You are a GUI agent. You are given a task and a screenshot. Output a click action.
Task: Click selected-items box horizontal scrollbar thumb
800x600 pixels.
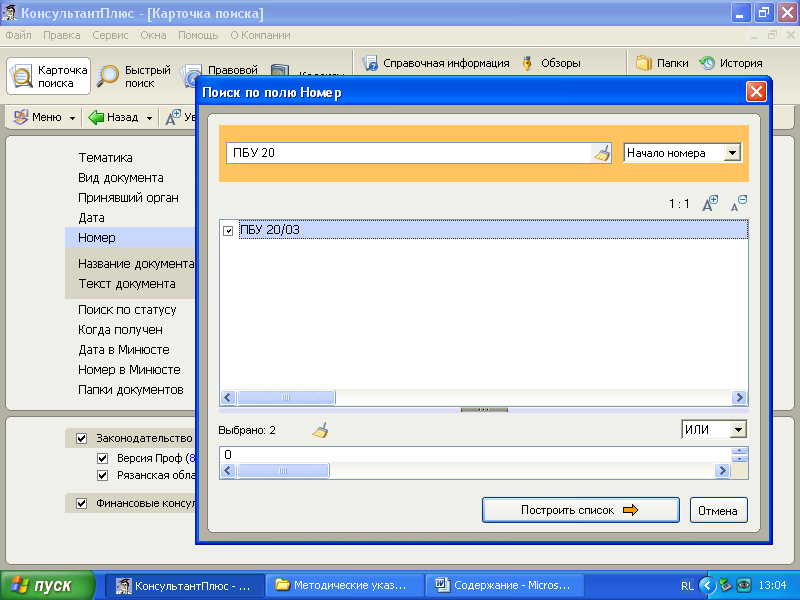coord(283,470)
